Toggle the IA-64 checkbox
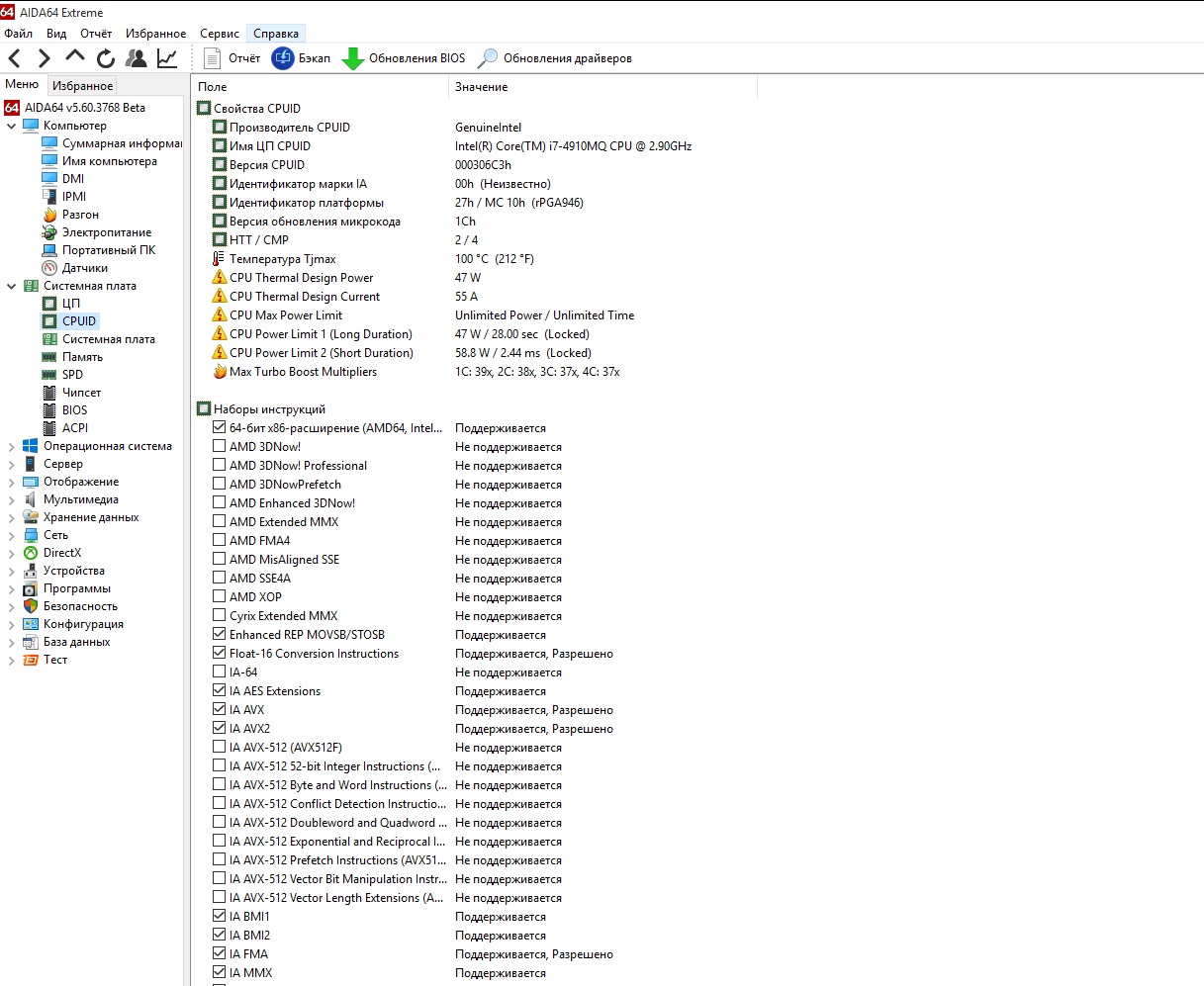The width and height of the screenshot is (1204, 986). pos(220,672)
